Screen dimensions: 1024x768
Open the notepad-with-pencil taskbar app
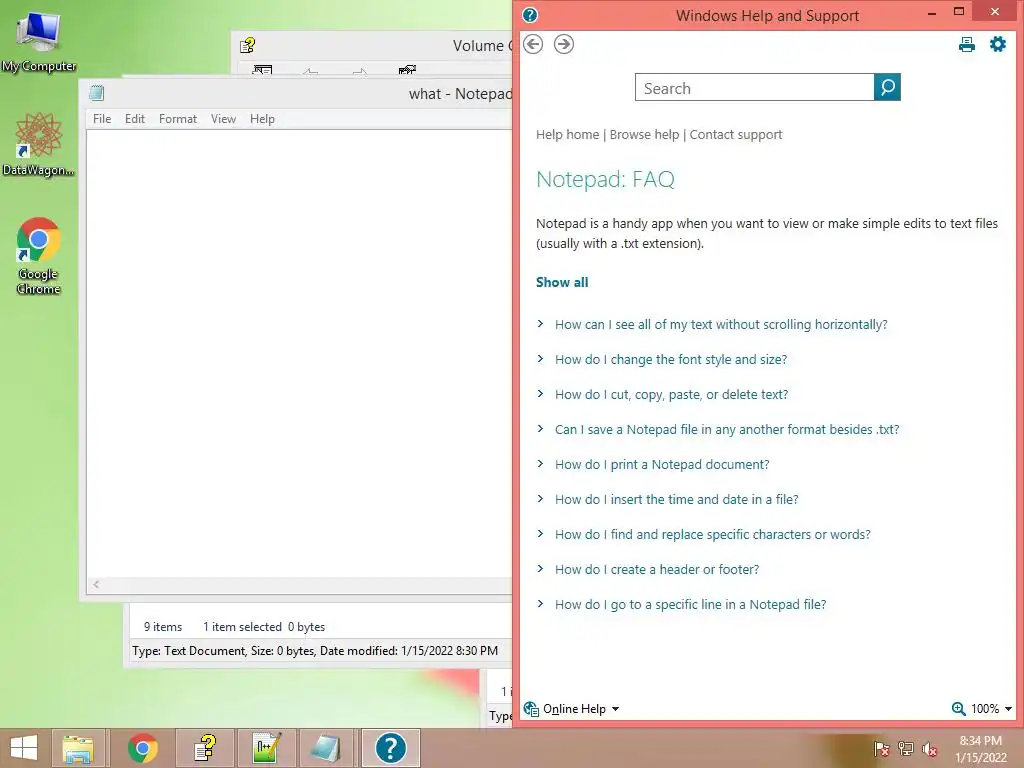(x=267, y=748)
